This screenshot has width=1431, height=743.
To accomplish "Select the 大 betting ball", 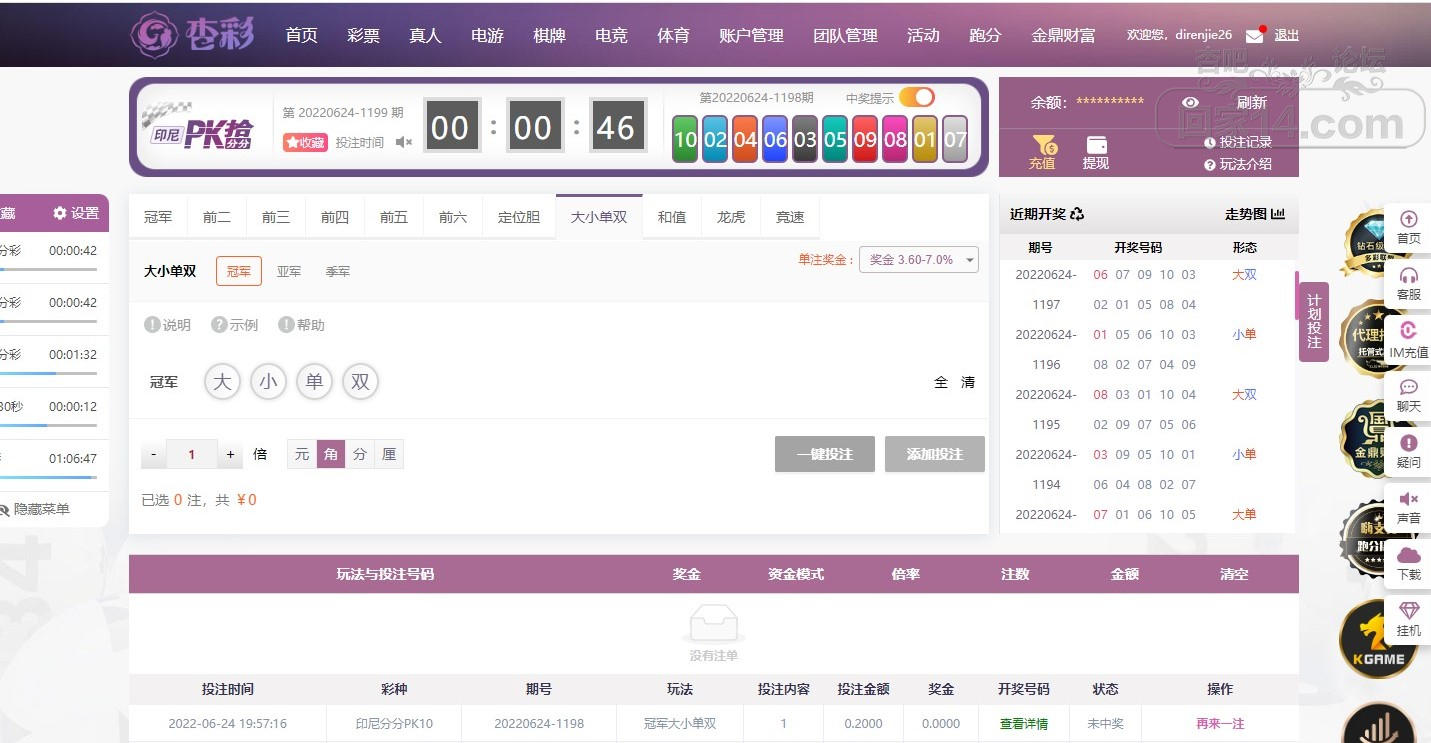I will (x=223, y=382).
